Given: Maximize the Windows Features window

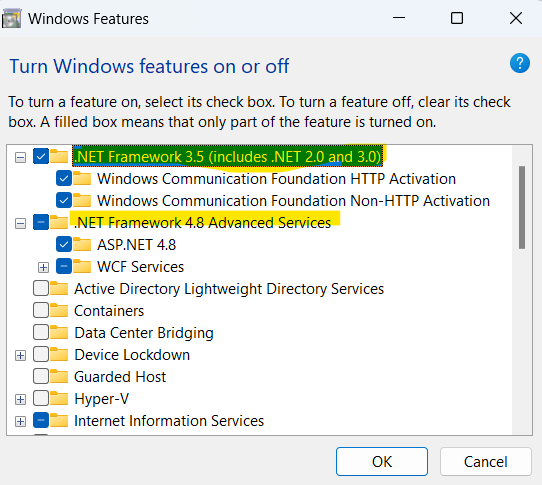Looking at the screenshot, I should pyautogui.click(x=457, y=18).
